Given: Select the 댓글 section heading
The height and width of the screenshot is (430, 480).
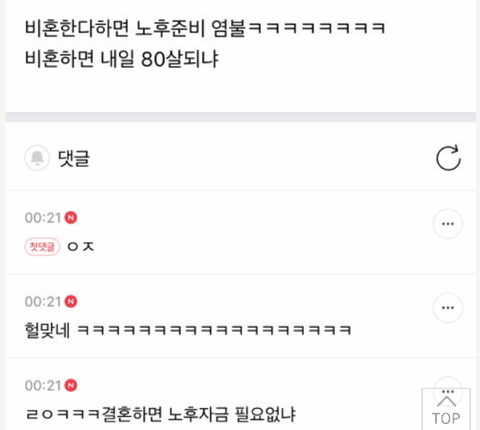Looking at the screenshot, I should coord(74,158).
